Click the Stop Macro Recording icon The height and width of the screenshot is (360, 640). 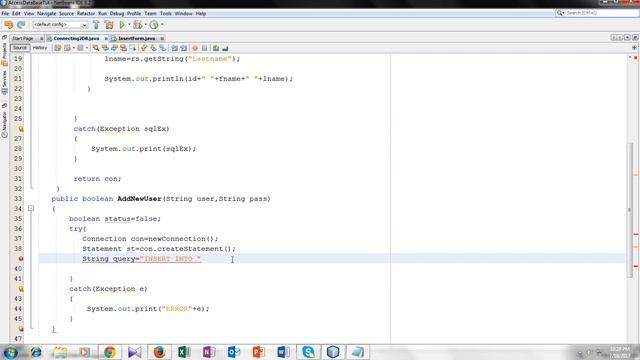point(204,48)
